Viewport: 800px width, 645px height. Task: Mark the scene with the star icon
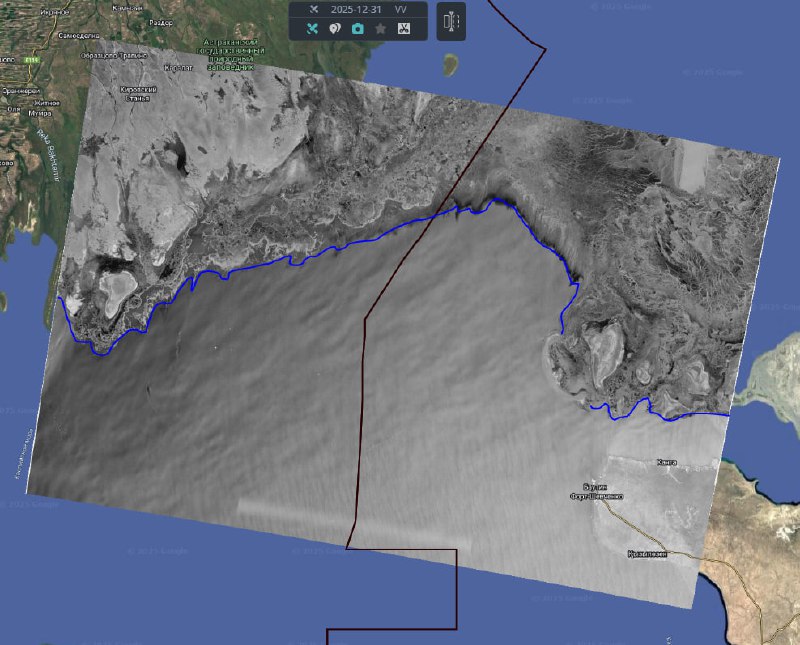[380, 29]
